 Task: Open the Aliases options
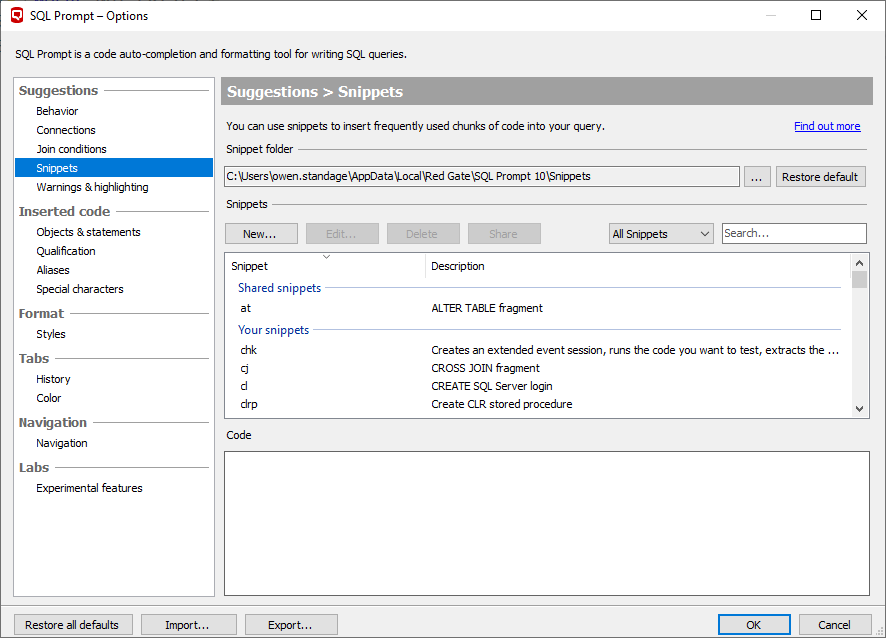pyautogui.click(x=53, y=270)
